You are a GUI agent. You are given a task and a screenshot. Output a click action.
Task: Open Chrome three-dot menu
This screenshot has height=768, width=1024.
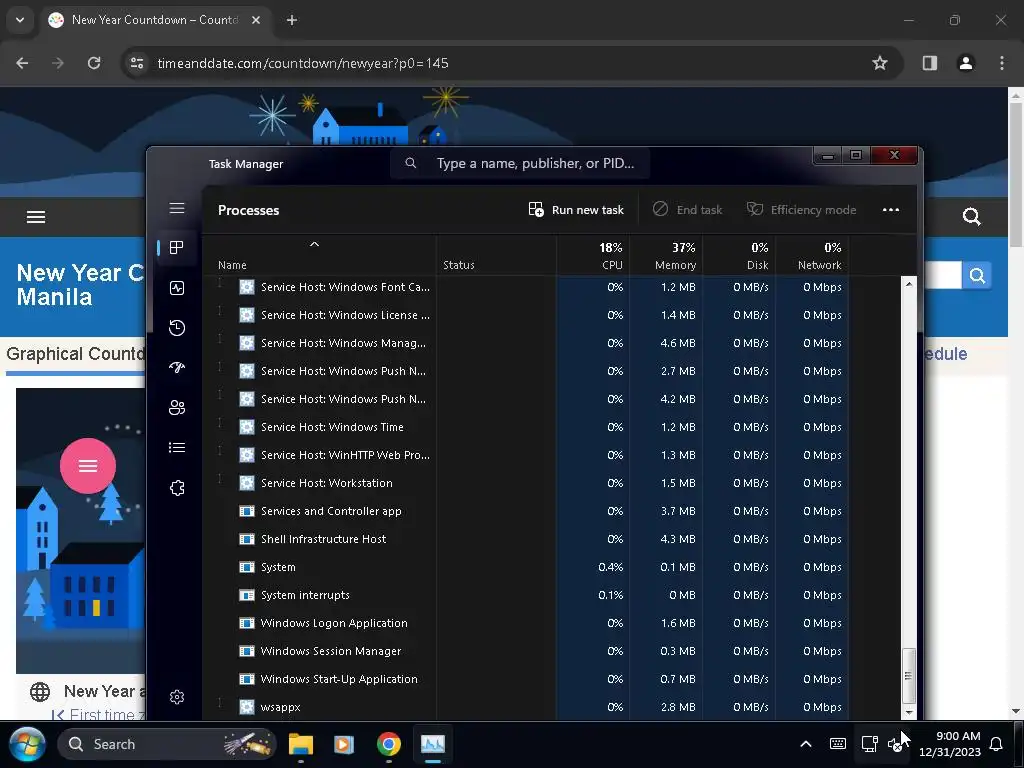pos(1002,63)
